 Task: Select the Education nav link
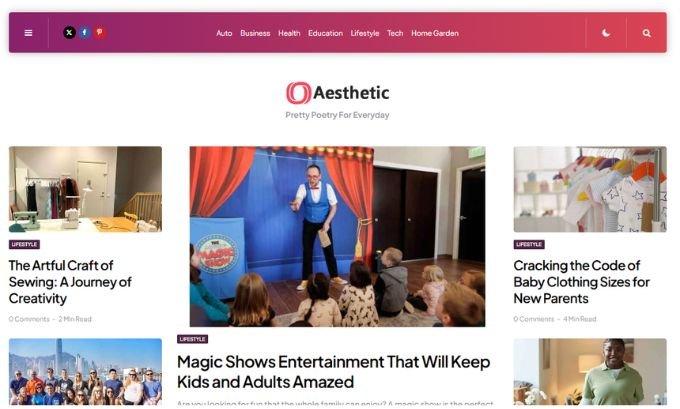click(325, 33)
